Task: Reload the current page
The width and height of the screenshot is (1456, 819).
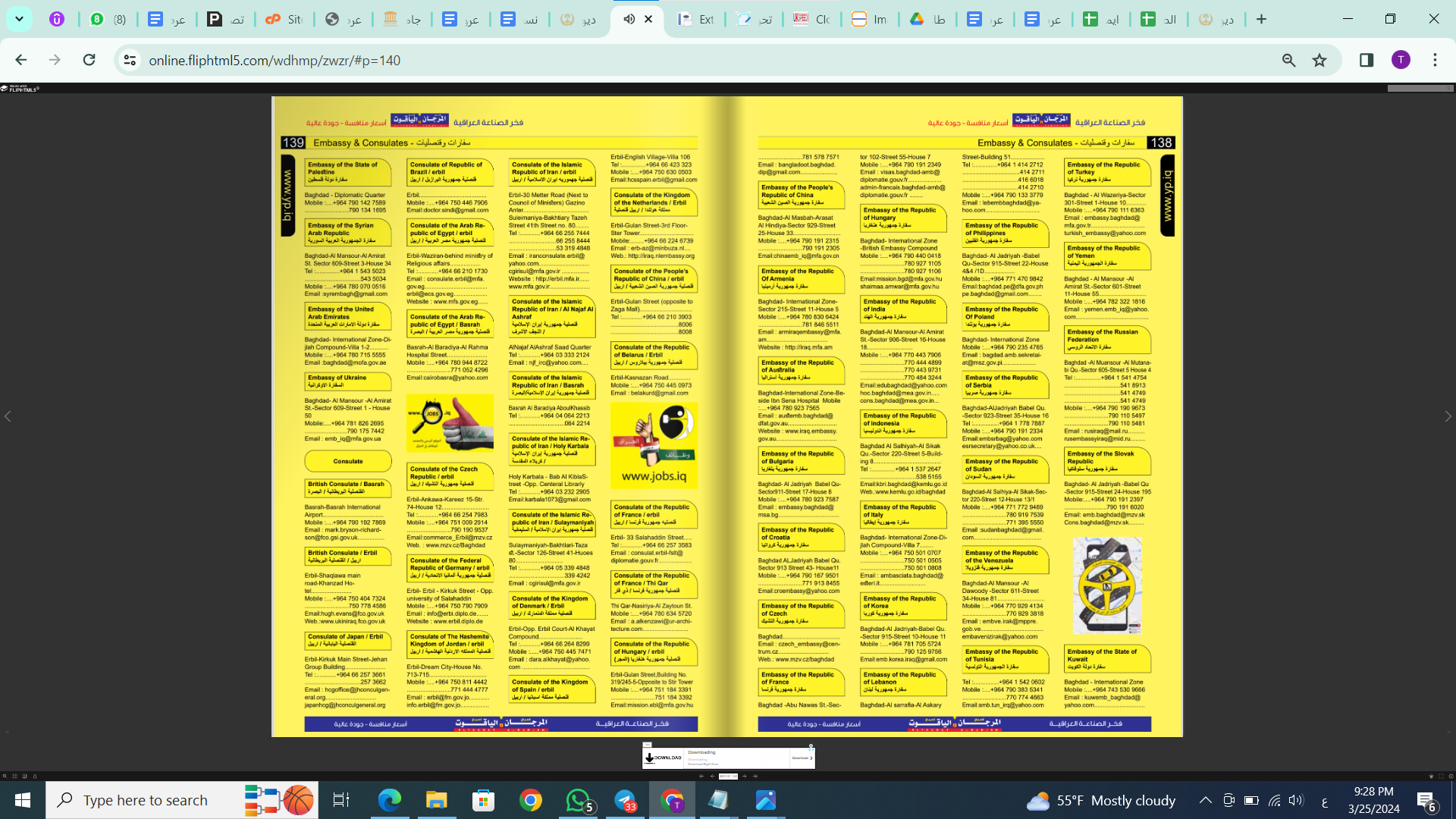Action: (89, 60)
